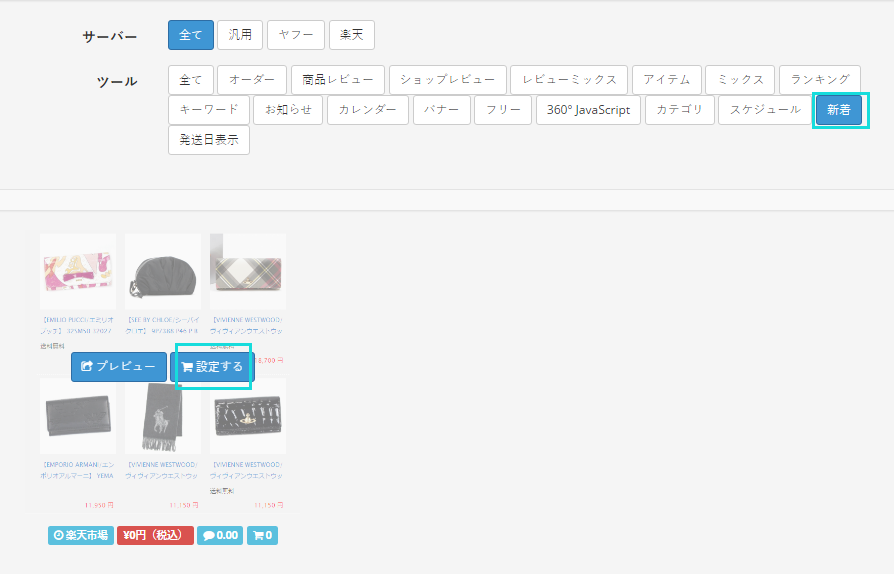Choose the アイテム tool filter
This screenshot has height=574, width=894.
[667, 80]
